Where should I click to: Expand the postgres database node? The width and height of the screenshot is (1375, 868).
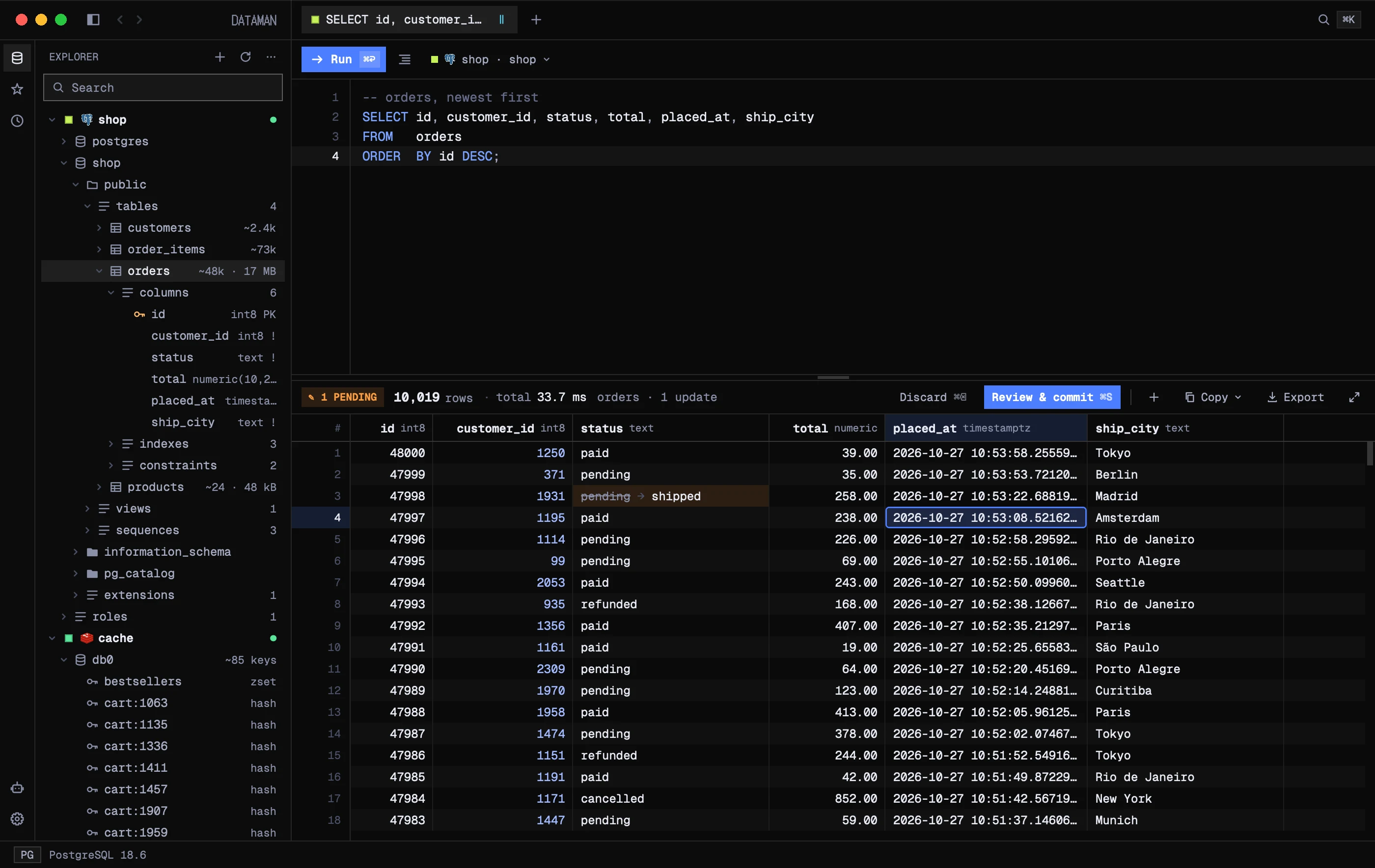point(64,141)
